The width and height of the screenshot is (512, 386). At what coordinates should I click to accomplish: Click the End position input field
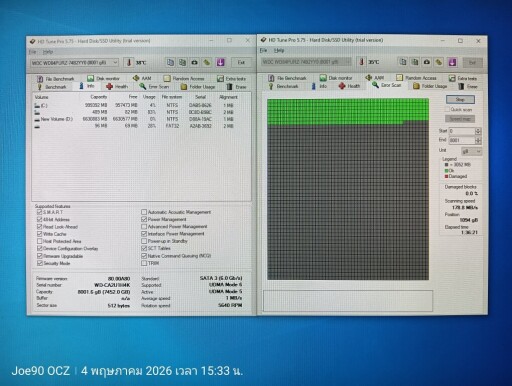tap(462, 140)
